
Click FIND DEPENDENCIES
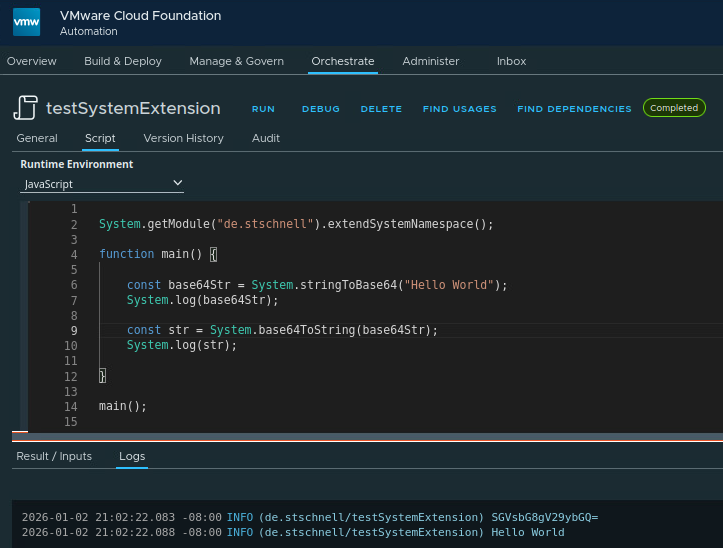pos(574,109)
